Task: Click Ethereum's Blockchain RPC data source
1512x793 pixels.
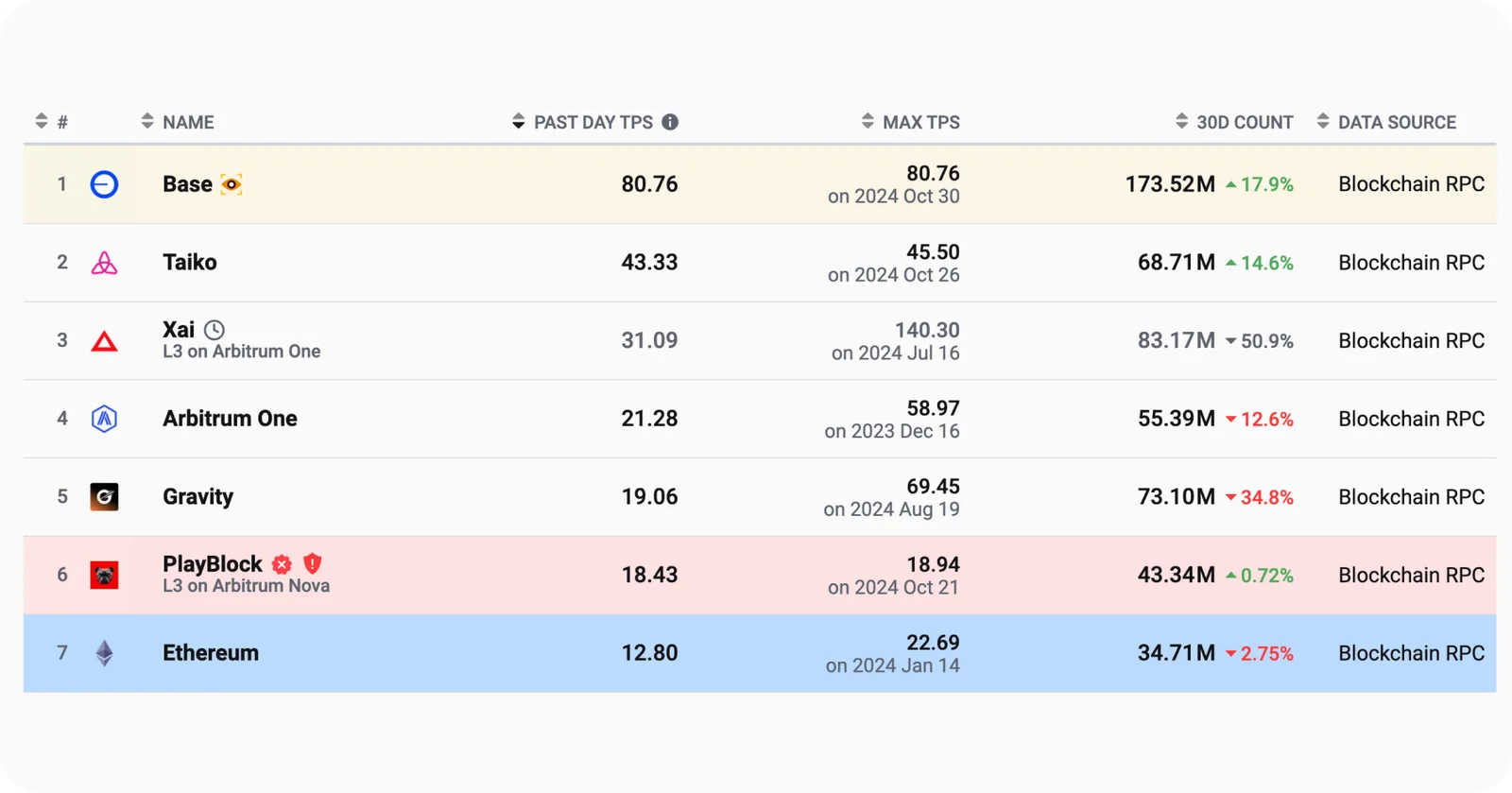Action: [x=1411, y=653]
